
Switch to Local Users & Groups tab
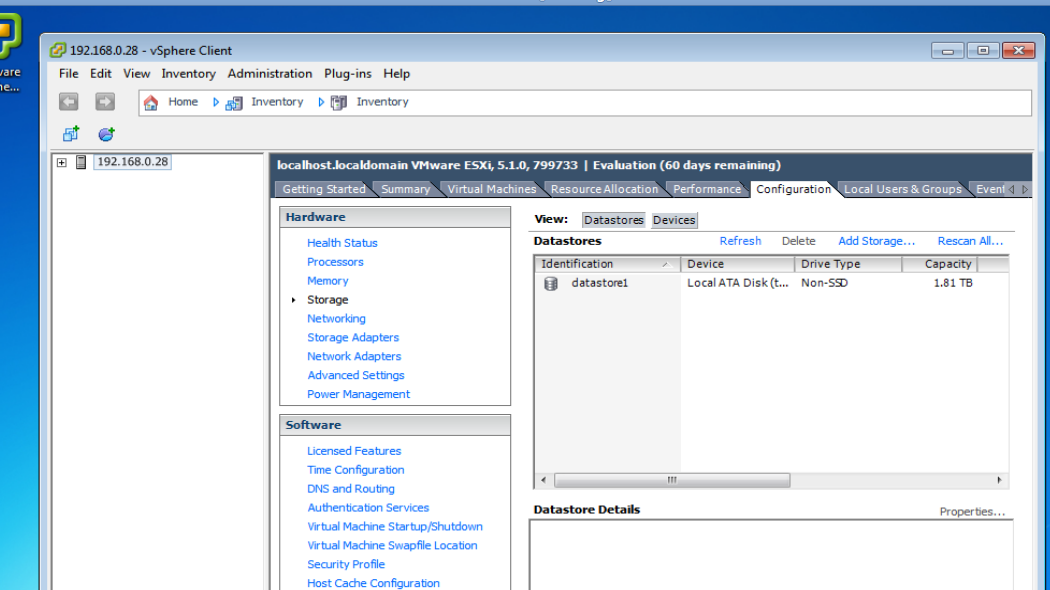[x=903, y=189]
